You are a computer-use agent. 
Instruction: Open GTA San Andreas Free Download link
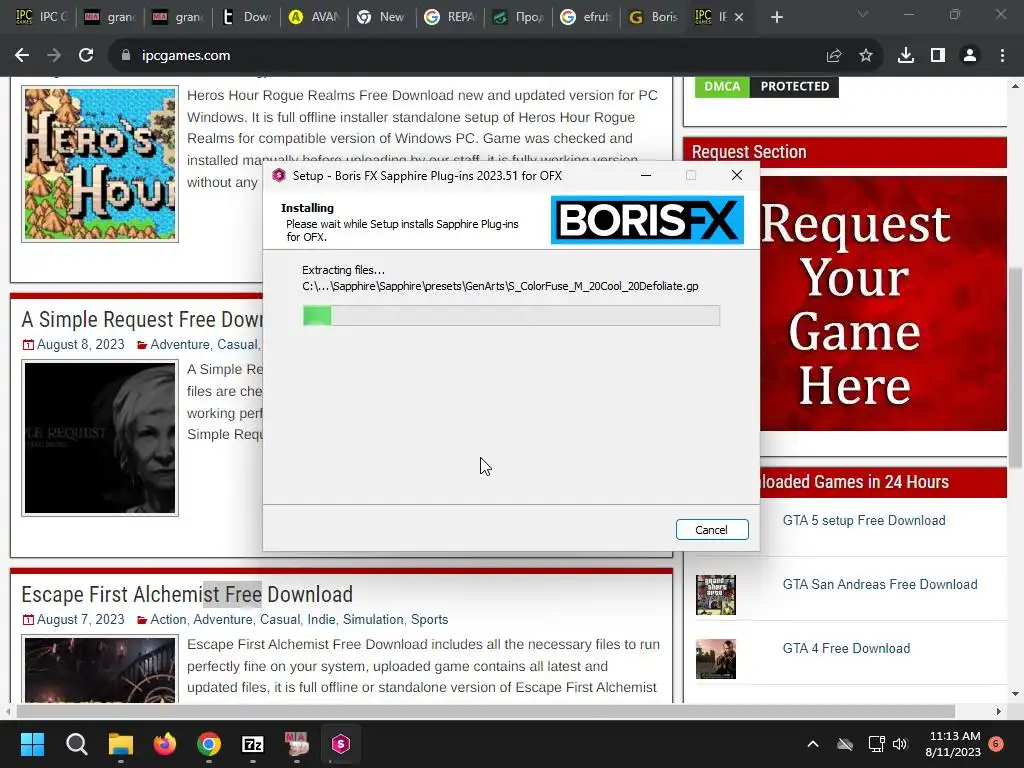(880, 584)
